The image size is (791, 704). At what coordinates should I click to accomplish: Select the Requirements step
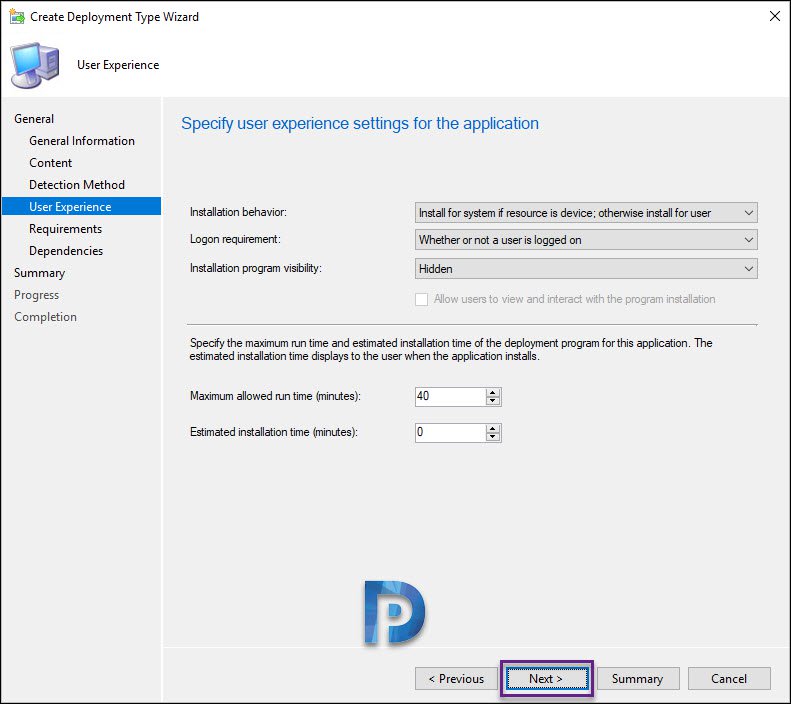coord(66,228)
